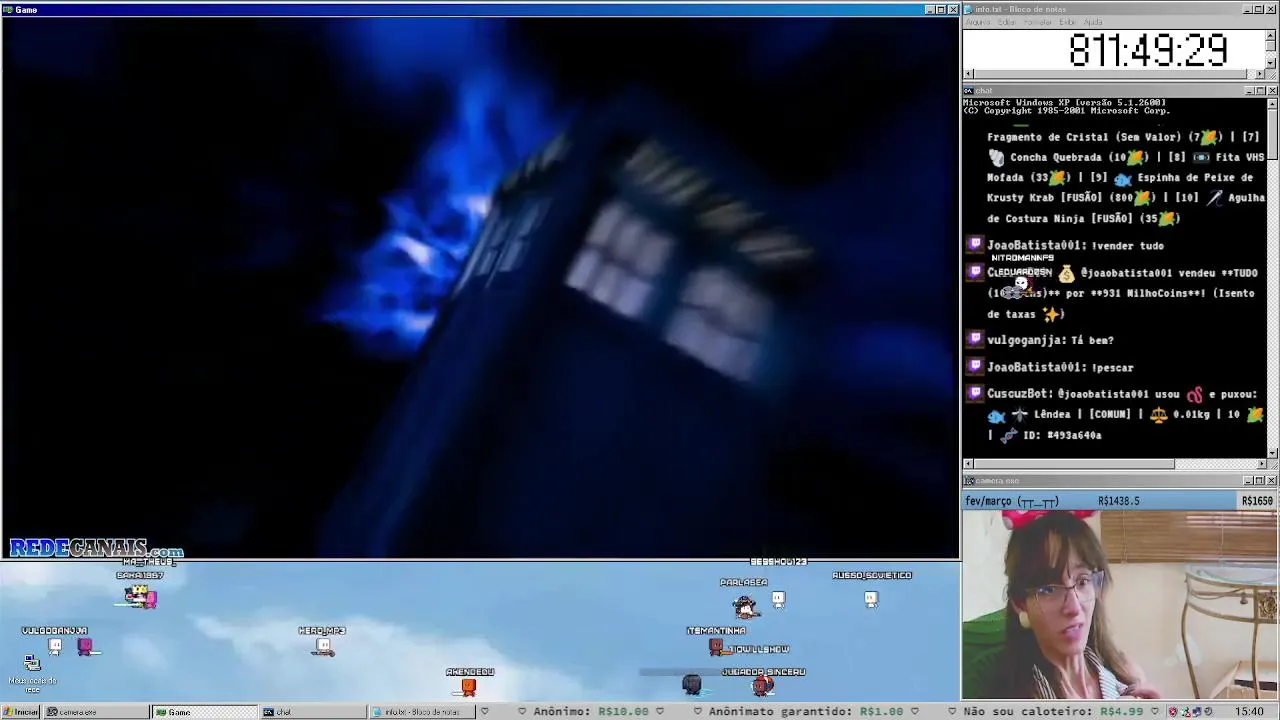
Task: Click the R$1650 goal amount
Action: tap(1257, 501)
